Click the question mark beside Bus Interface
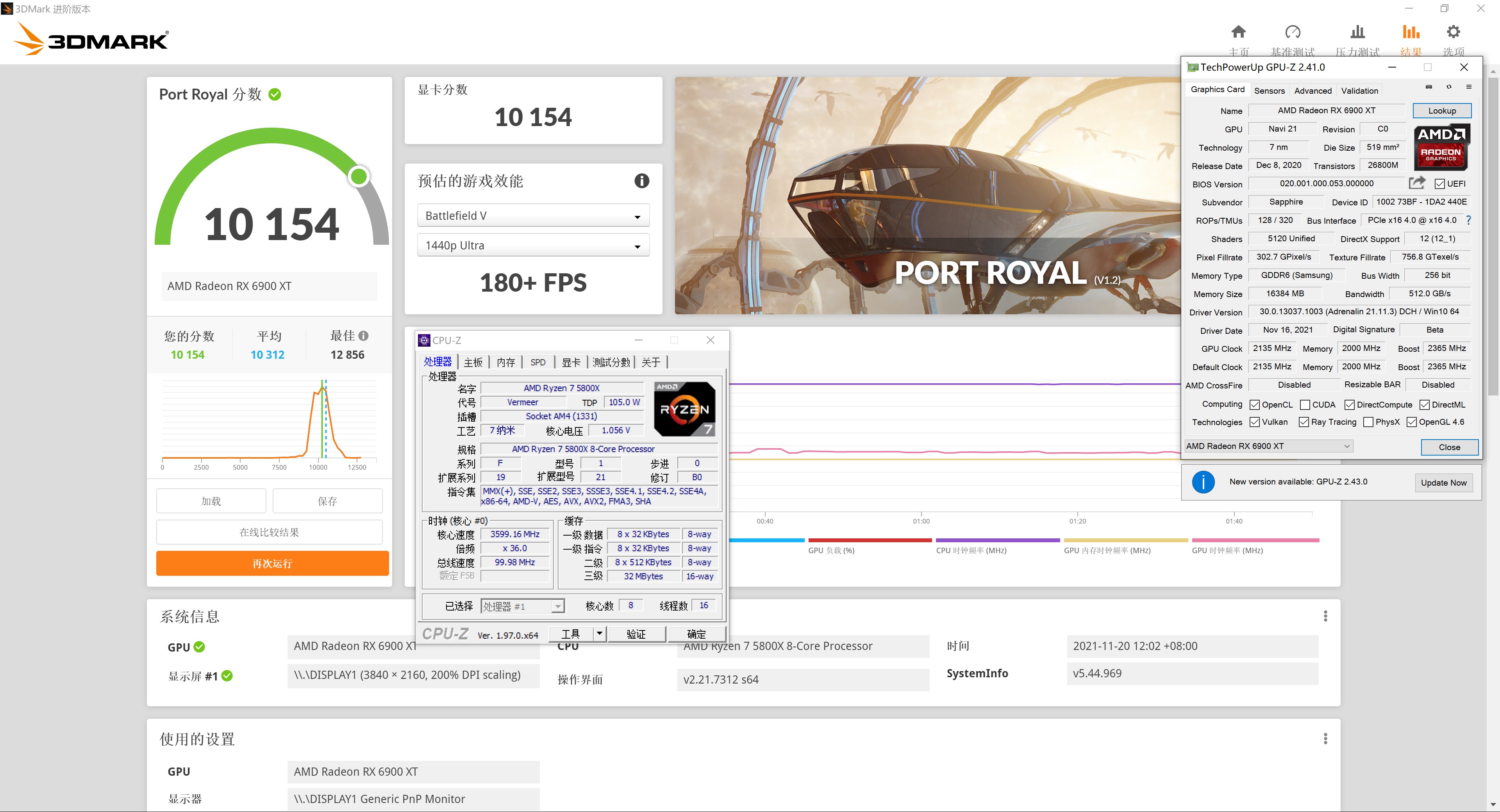This screenshot has width=1500, height=812. (x=1469, y=220)
